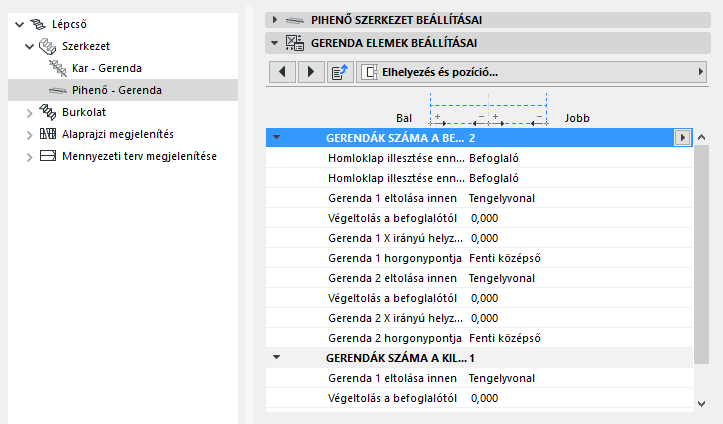Click the Mennyezeti terv megjelenítése icon
Image resolution: width=723 pixels, height=424 pixels.
pyautogui.click(x=47, y=156)
